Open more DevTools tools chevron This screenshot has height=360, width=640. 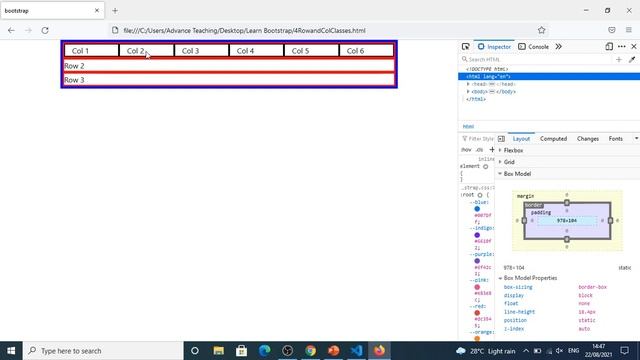tap(558, 47)
